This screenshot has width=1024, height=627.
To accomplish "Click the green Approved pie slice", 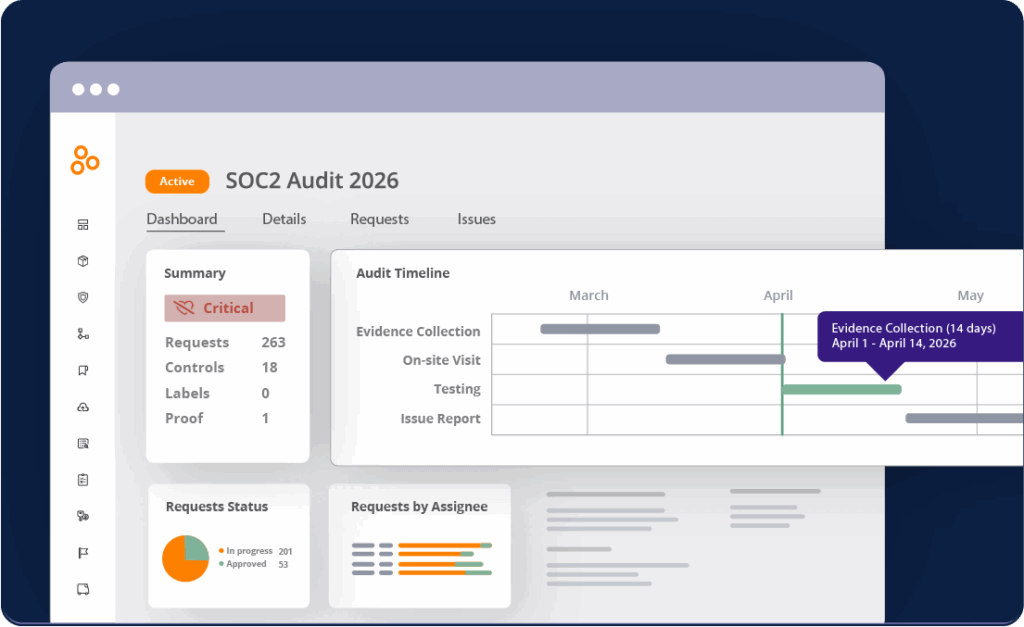I will pos(196,548).
